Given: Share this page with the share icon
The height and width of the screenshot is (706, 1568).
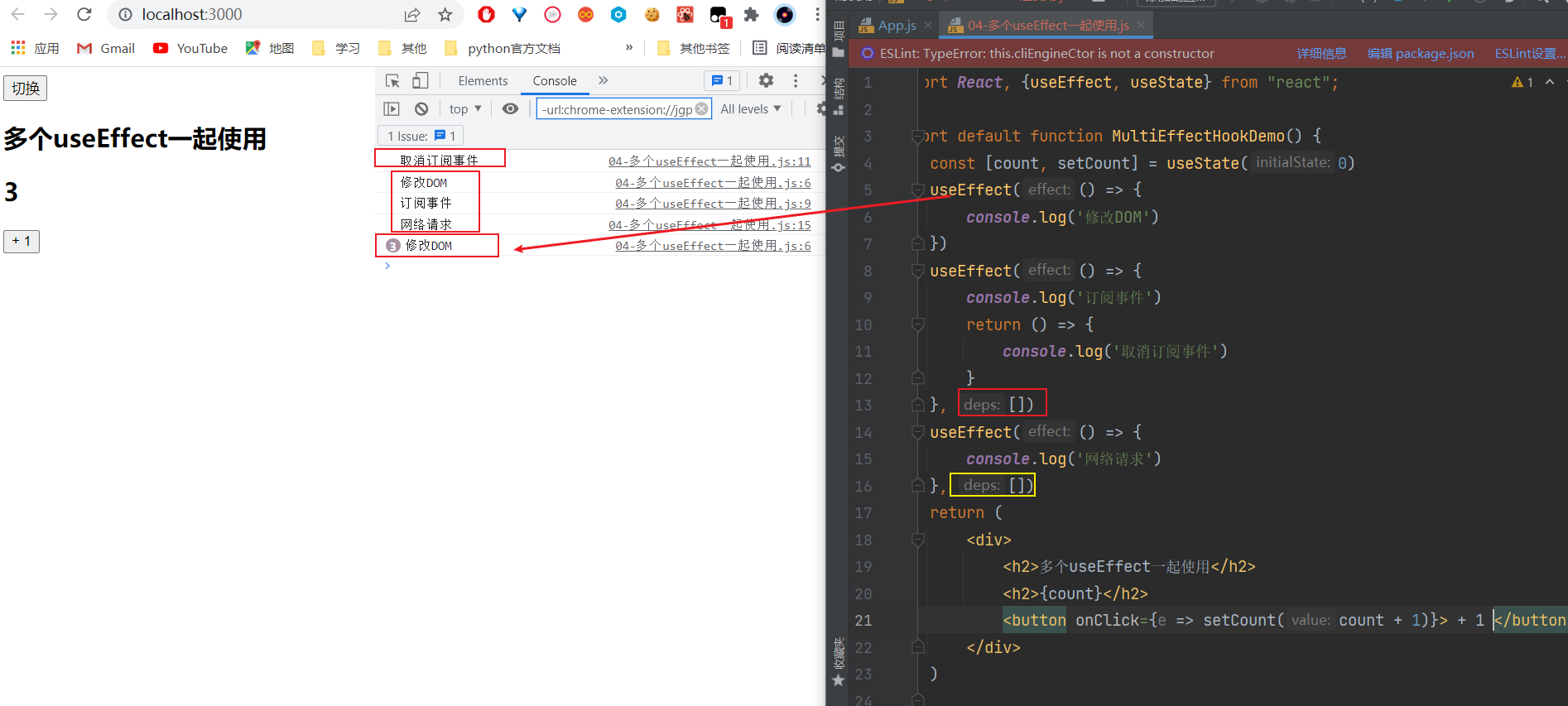Looking at the screenshot, I should [411, 14].
